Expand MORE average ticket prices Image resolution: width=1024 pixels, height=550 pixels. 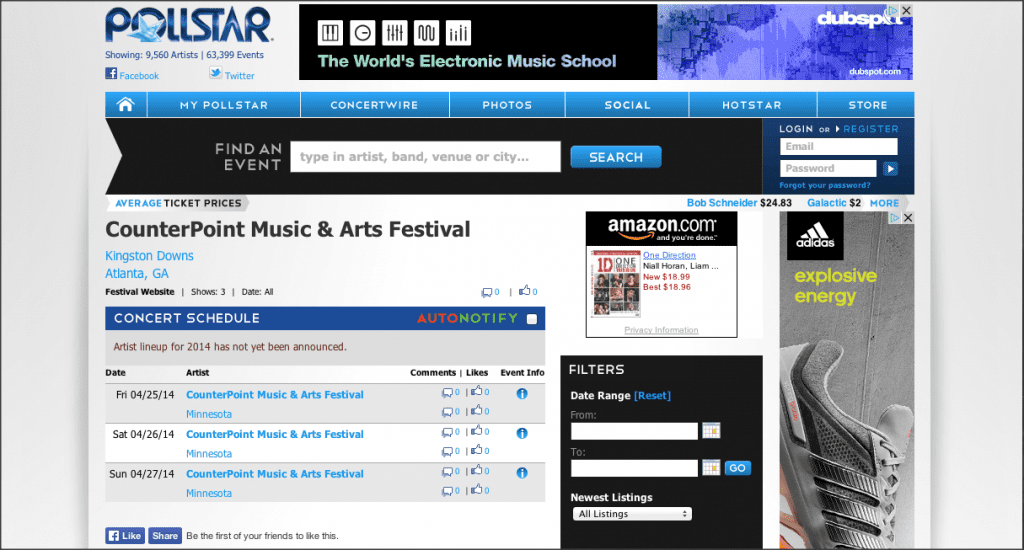[884, 203]
